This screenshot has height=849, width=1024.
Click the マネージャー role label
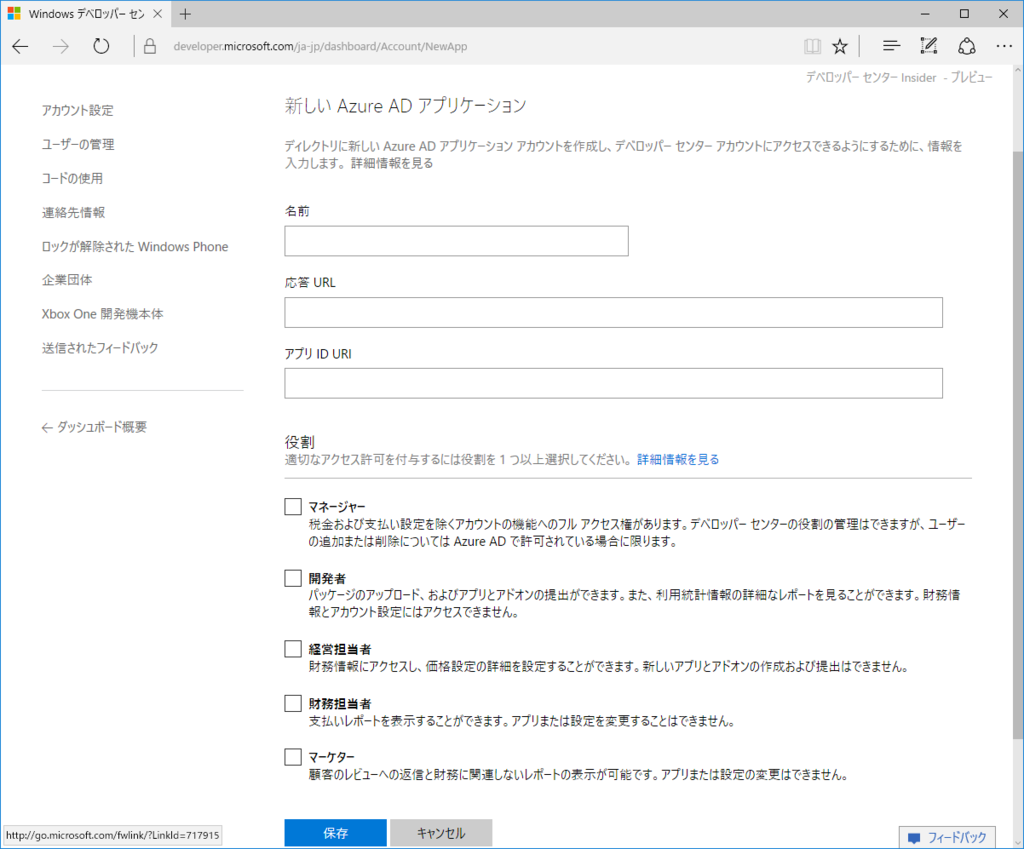[x=337, y=507]
